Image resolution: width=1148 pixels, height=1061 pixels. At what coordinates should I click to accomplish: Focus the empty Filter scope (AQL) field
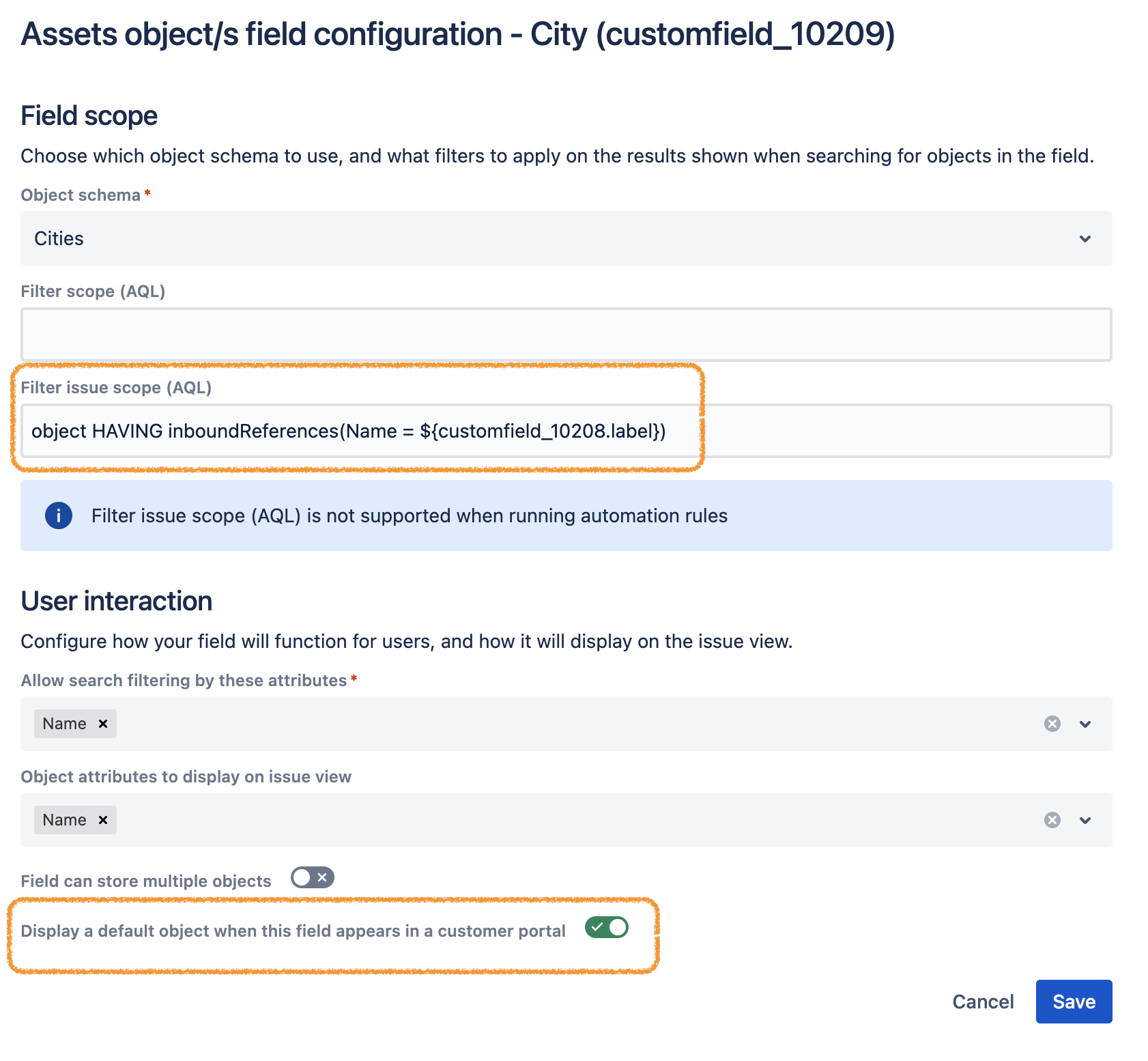(566, 335)
